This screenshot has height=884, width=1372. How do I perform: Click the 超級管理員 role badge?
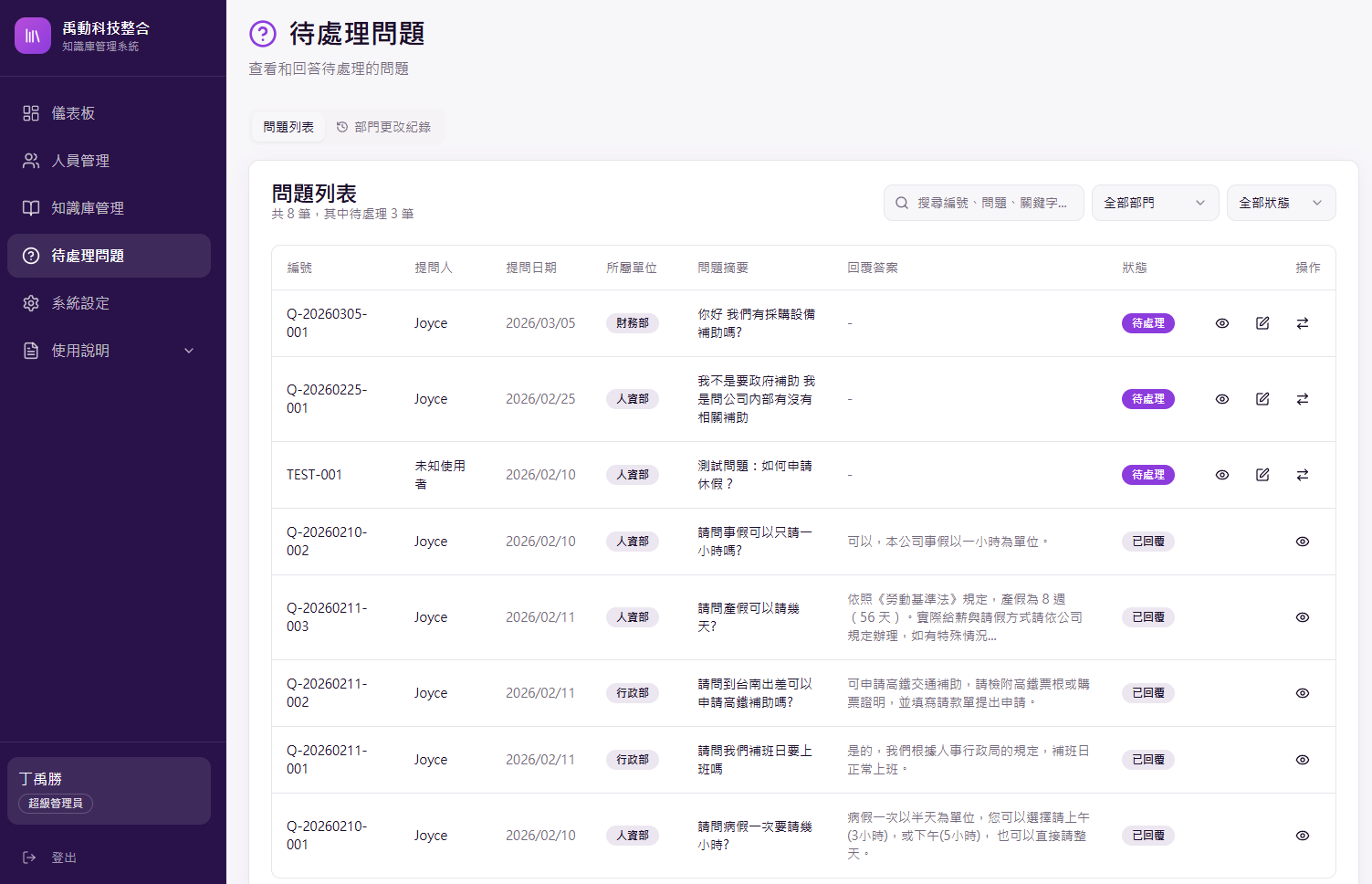point(56,804)
